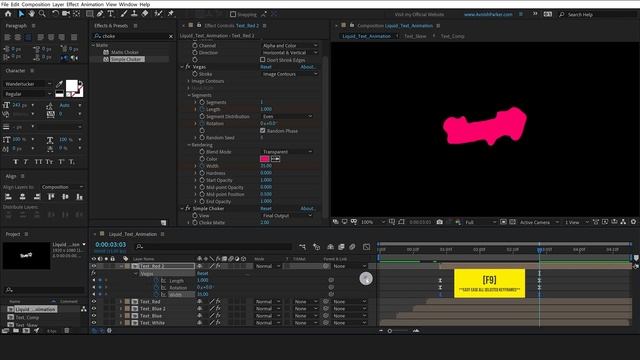
Task: Click the Home icon in toolbar
Action: coord(8,14)
